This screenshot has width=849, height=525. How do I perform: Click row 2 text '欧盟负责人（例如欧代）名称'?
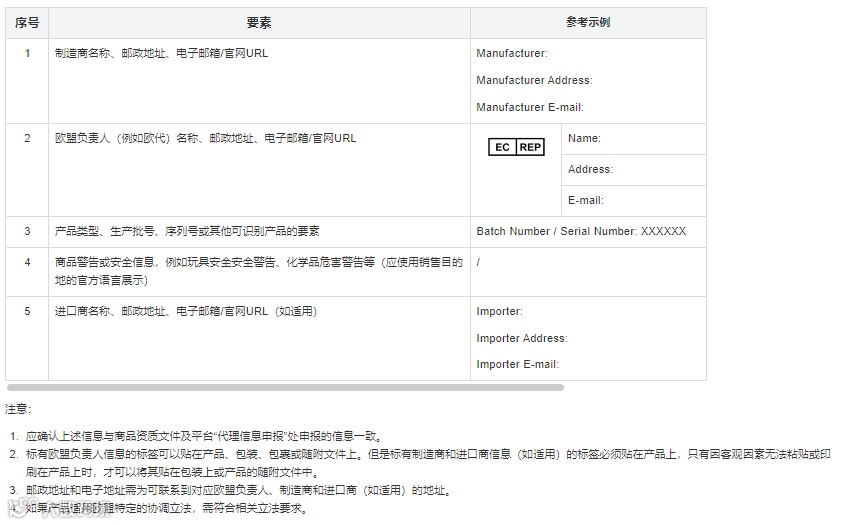127,138
